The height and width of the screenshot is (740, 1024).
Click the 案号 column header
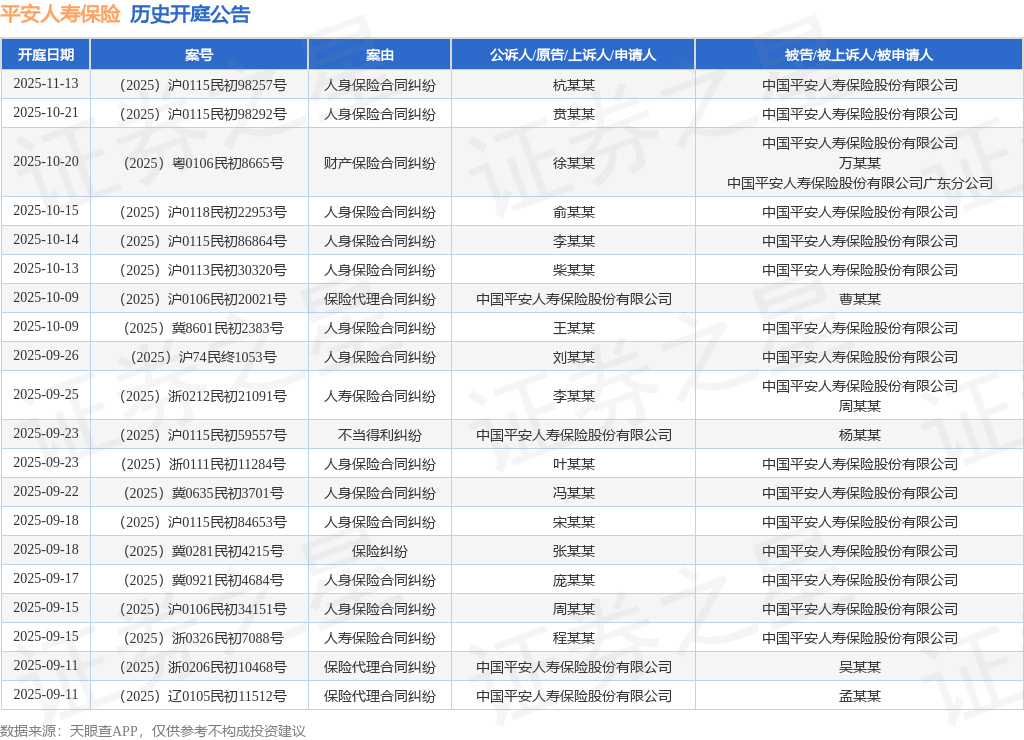(x=199, y=55)
